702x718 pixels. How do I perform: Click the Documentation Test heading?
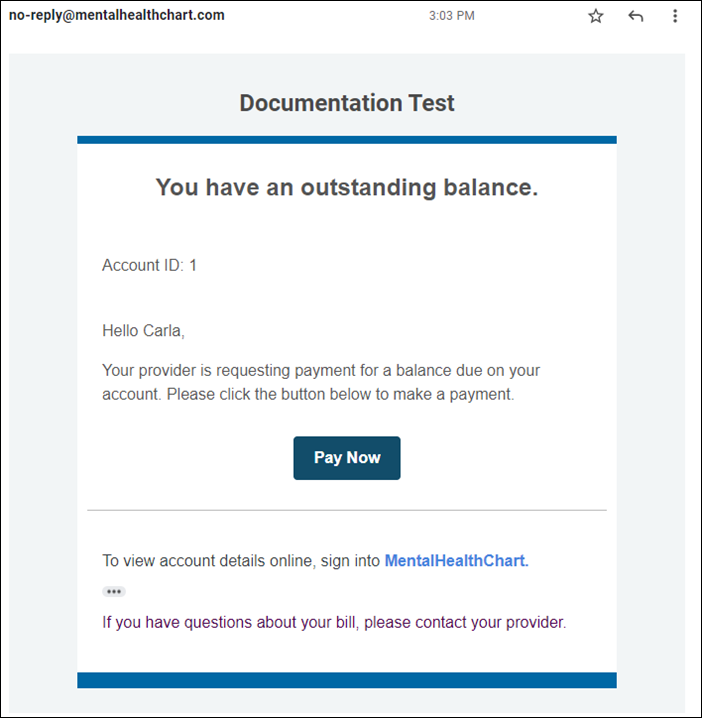coord(347,103)
